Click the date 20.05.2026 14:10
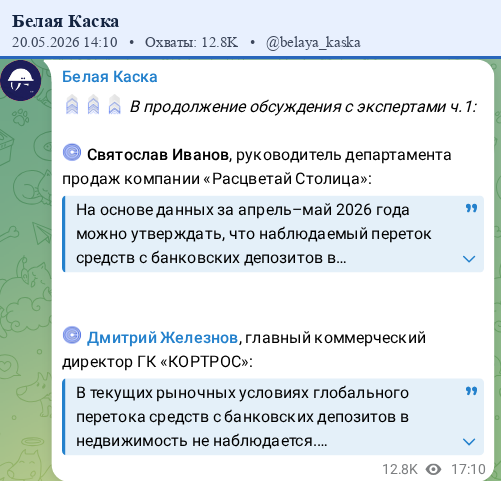501x481 pixels. (x=65, y=42)
